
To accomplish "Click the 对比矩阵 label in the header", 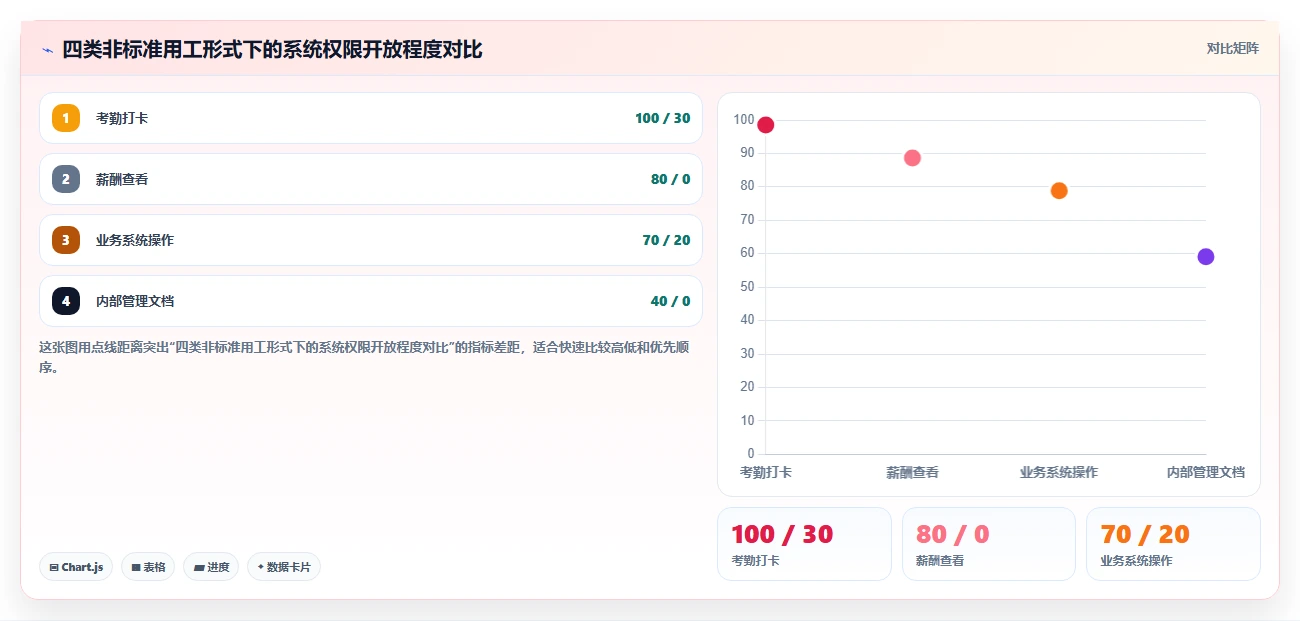I will 1232,48.
